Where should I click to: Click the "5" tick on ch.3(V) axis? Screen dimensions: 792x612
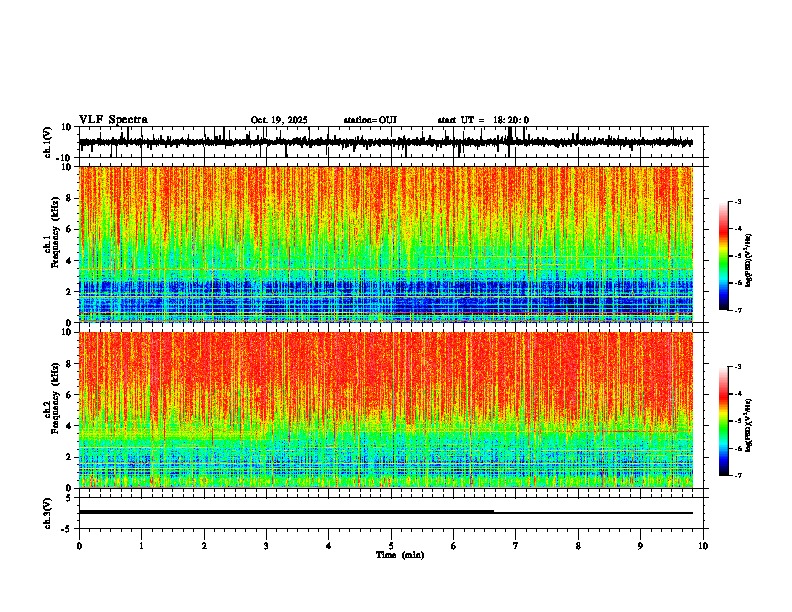(69, 498)
